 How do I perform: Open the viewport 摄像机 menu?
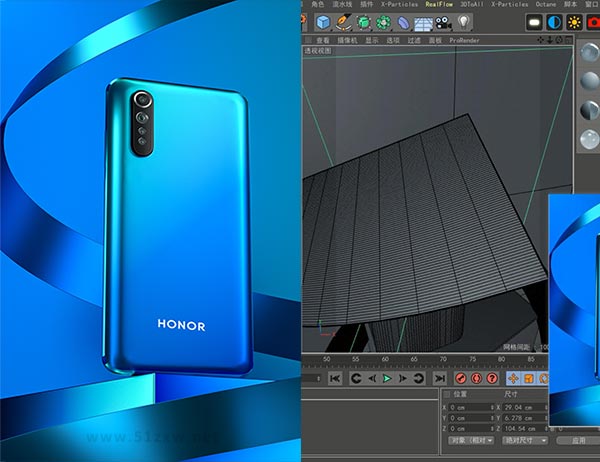(x=347, y=40)
